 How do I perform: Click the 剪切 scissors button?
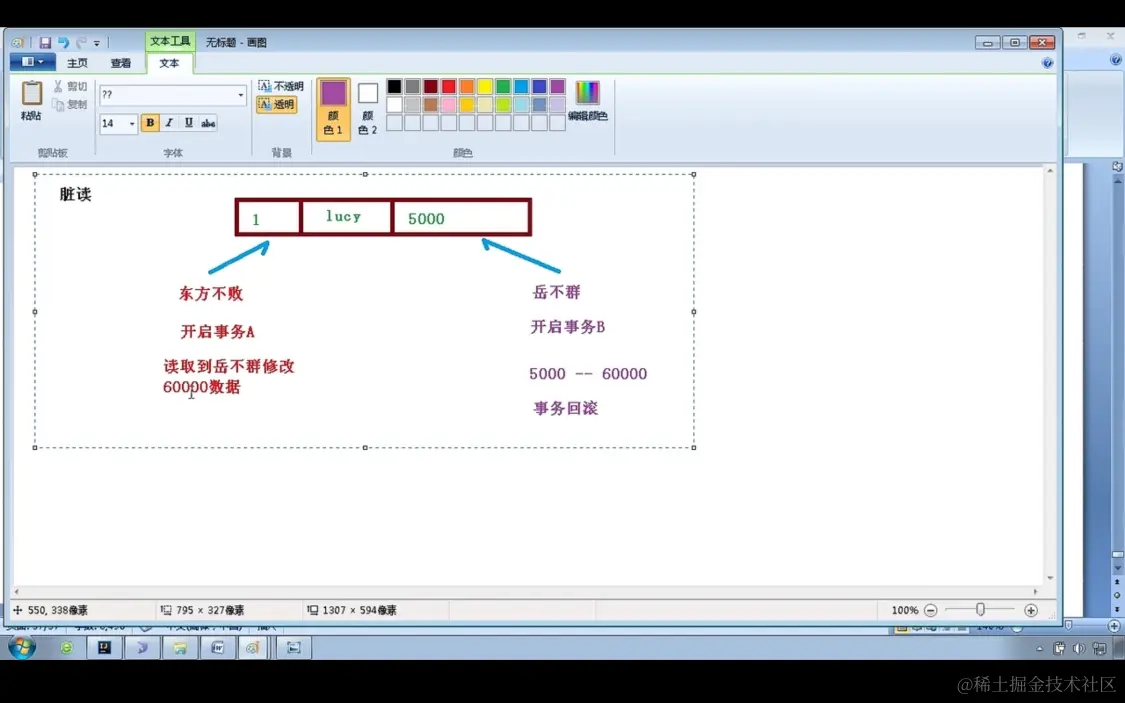[x=70, y=86]
